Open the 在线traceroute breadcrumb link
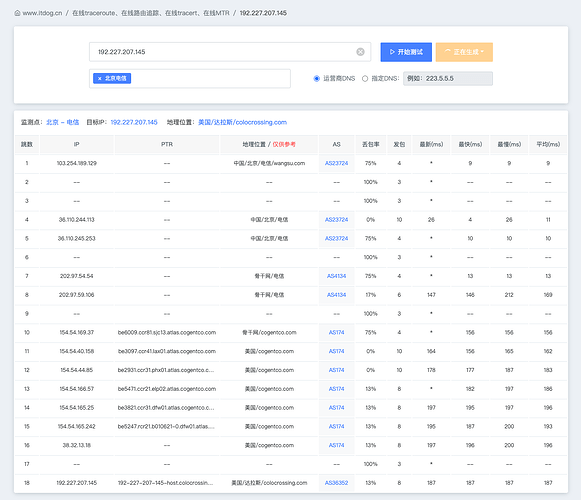The image size is (581, 500). tap(151, 13)
